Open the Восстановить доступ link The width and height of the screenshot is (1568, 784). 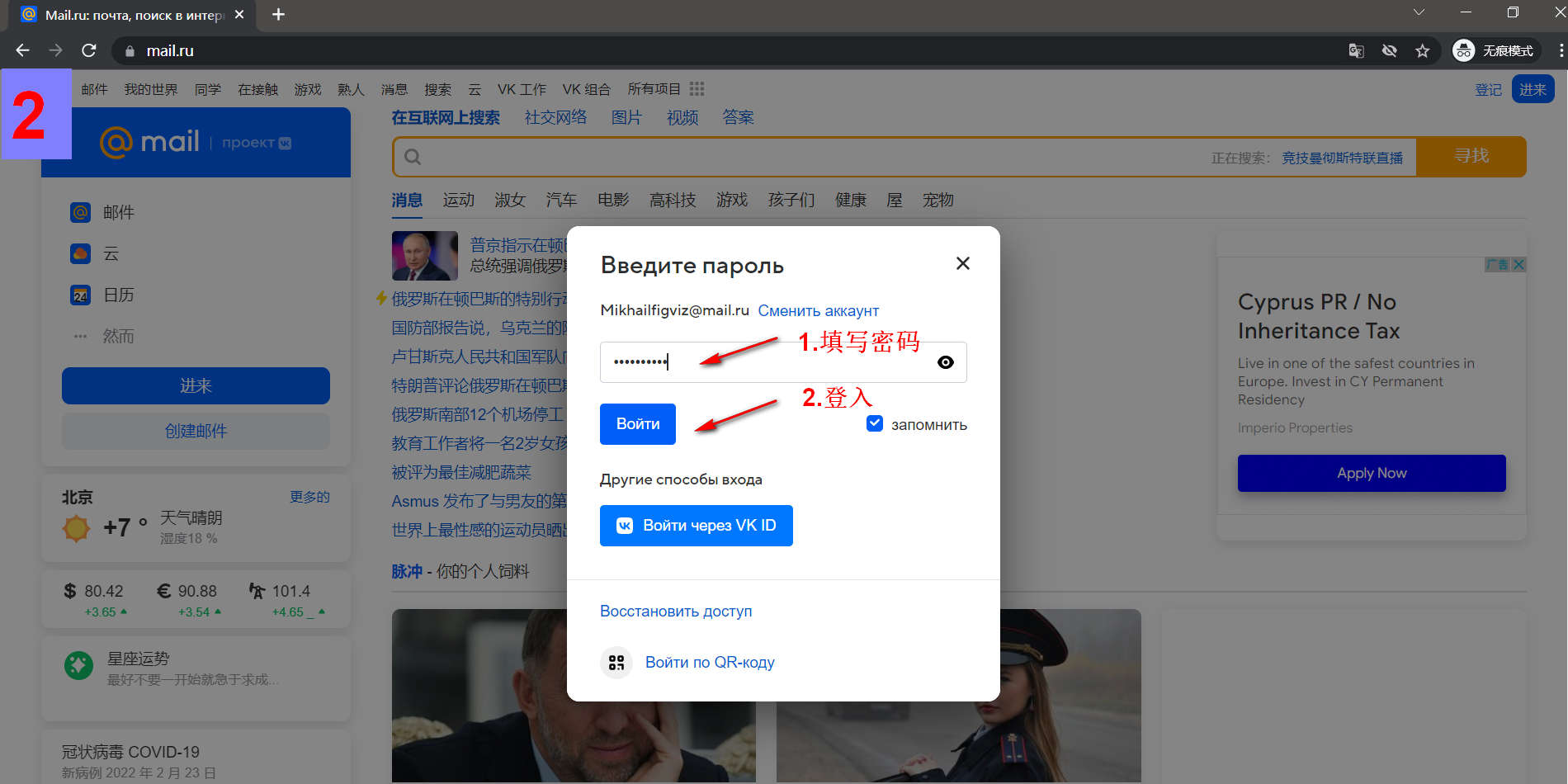point(676,612)
